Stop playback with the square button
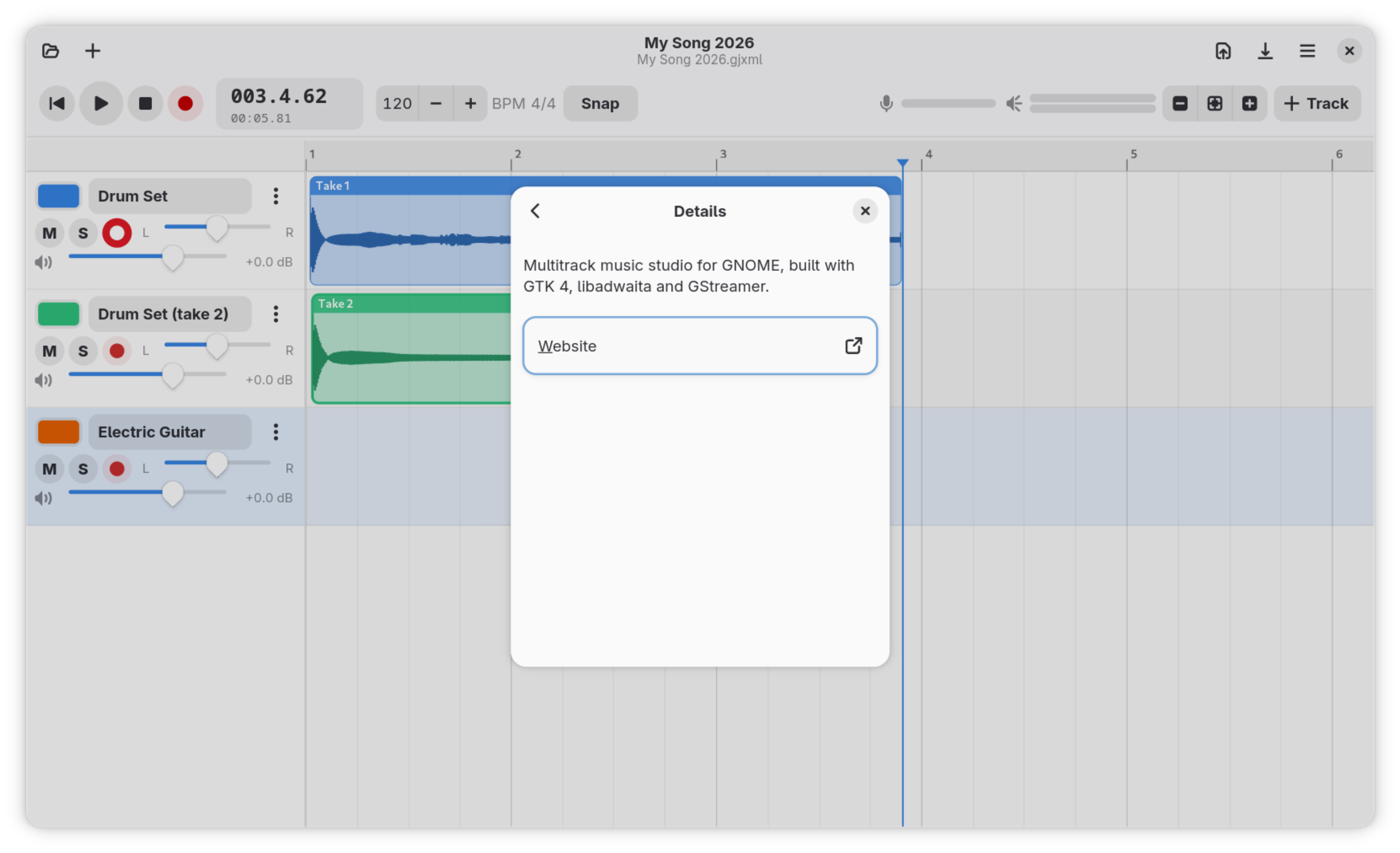 145,103
